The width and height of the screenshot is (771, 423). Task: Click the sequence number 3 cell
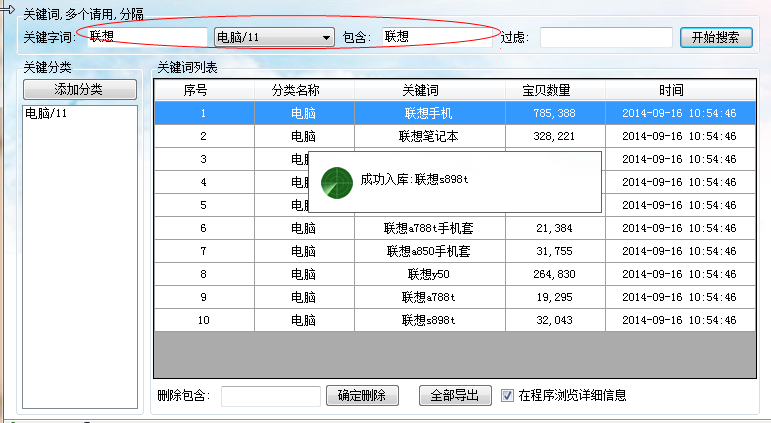pyautogui.click(x=204, y=159)
